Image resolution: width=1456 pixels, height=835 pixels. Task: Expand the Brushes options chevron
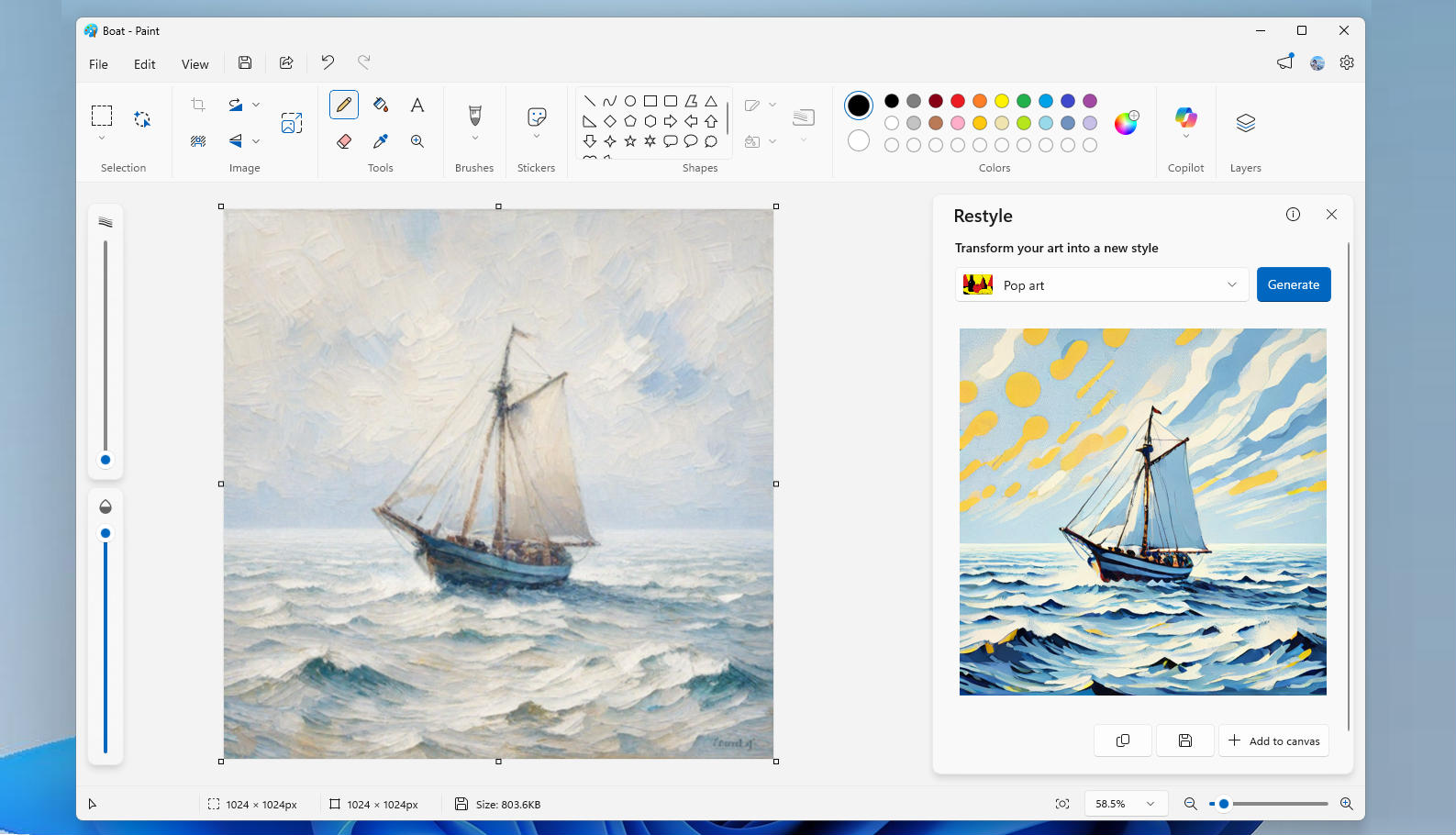coord(474,139)
